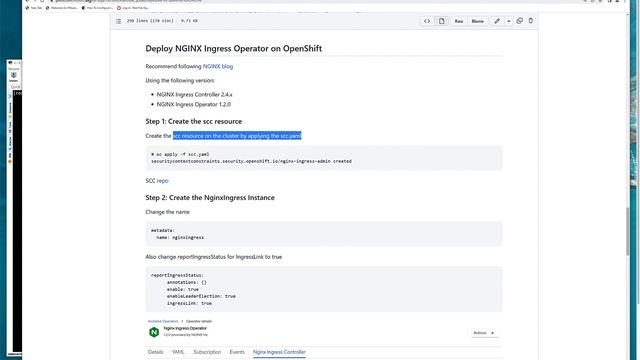
Task: Click 'NGINX Ingress Operator 1.2.0' bullet
Action: coord(193,104)
